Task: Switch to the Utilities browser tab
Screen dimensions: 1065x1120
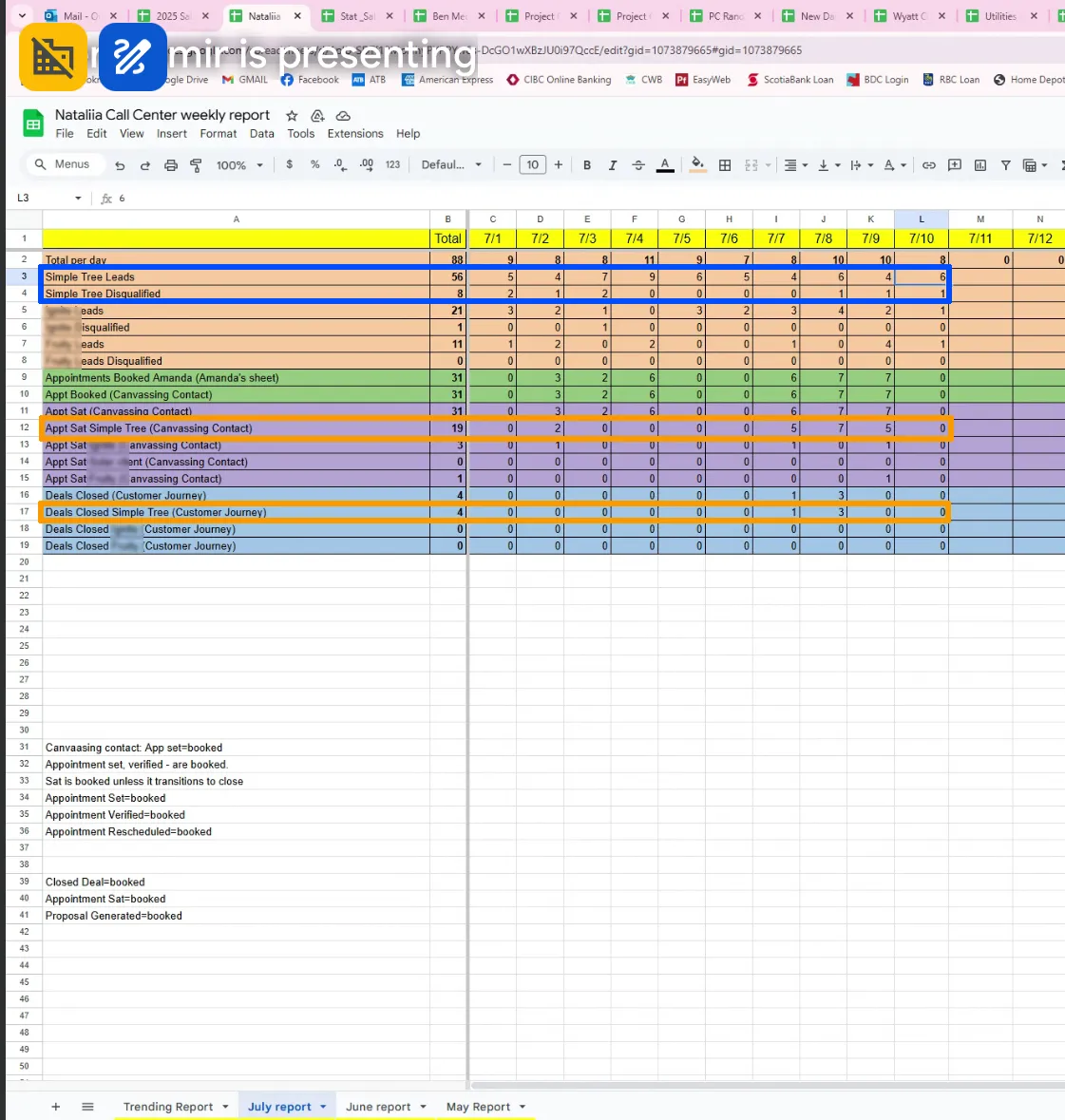Action: click(1000, 16)
